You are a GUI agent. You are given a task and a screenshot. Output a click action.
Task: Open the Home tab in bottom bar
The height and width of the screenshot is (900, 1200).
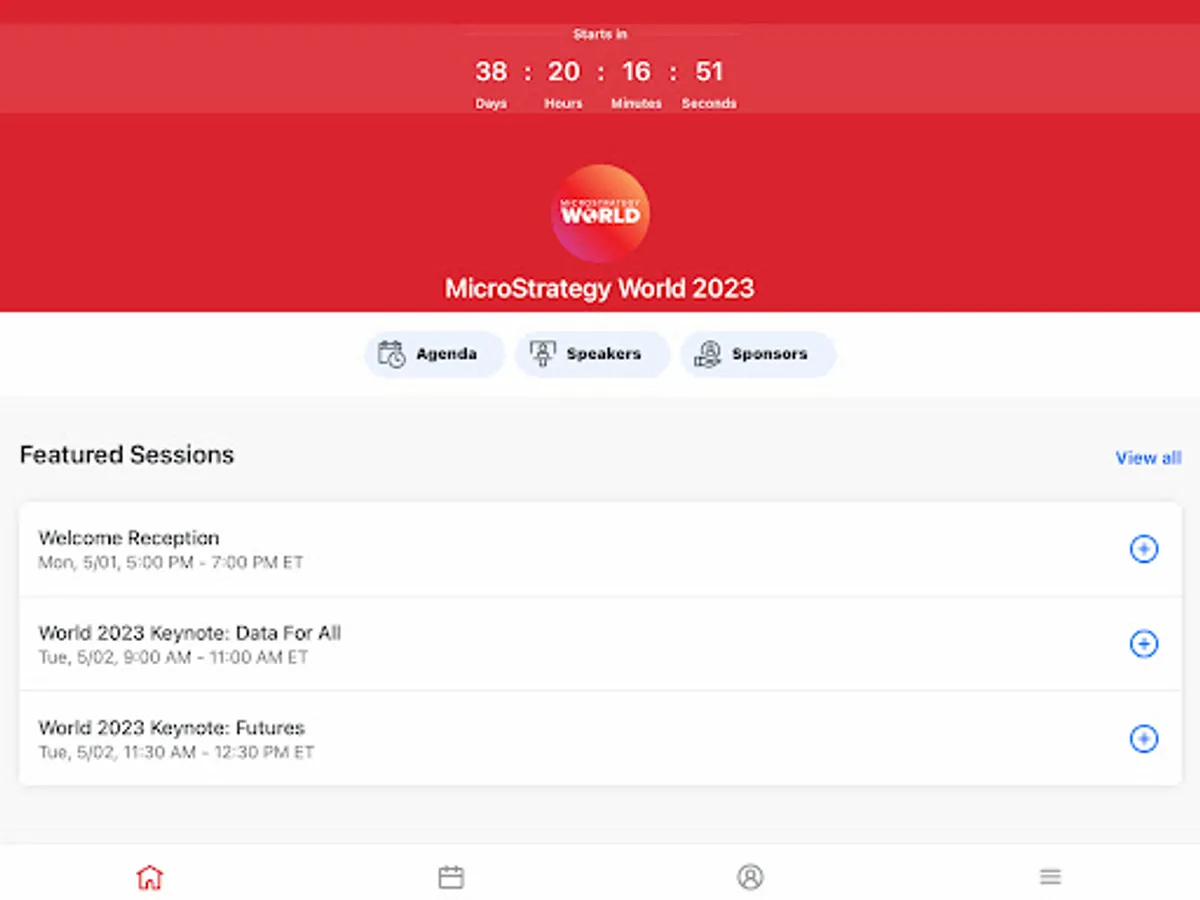tap(149, 877)
